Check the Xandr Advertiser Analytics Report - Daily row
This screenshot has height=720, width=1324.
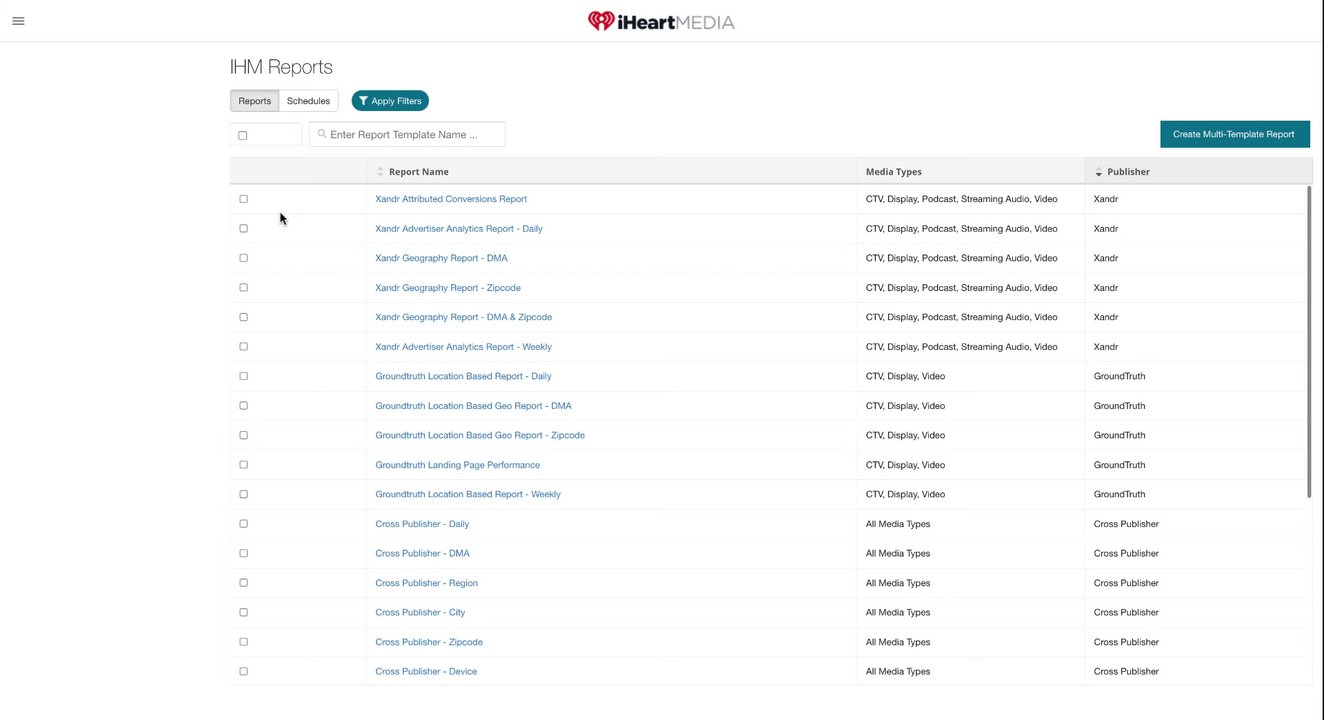[243, 229]
